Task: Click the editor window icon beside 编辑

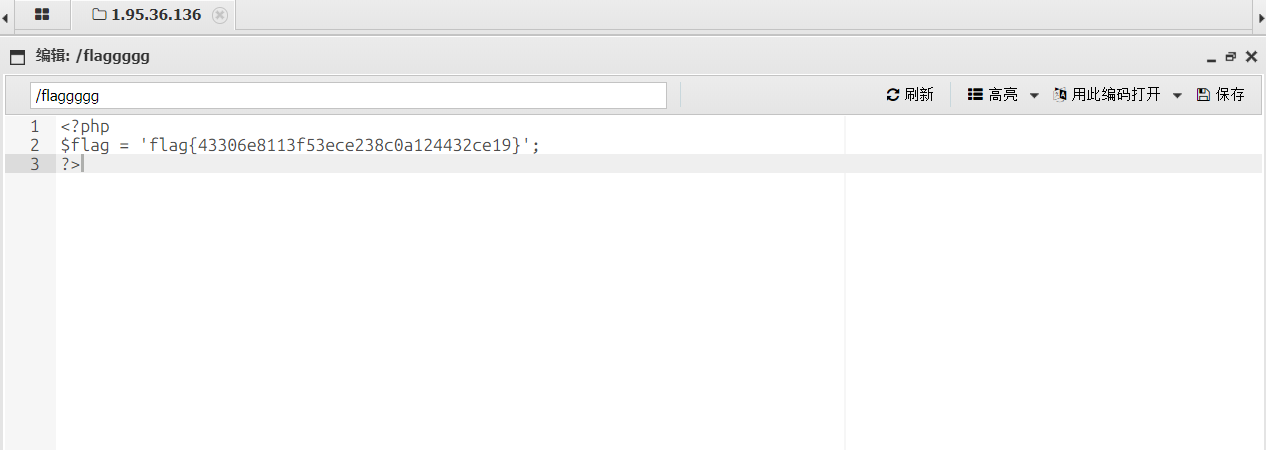Action: 17,57
